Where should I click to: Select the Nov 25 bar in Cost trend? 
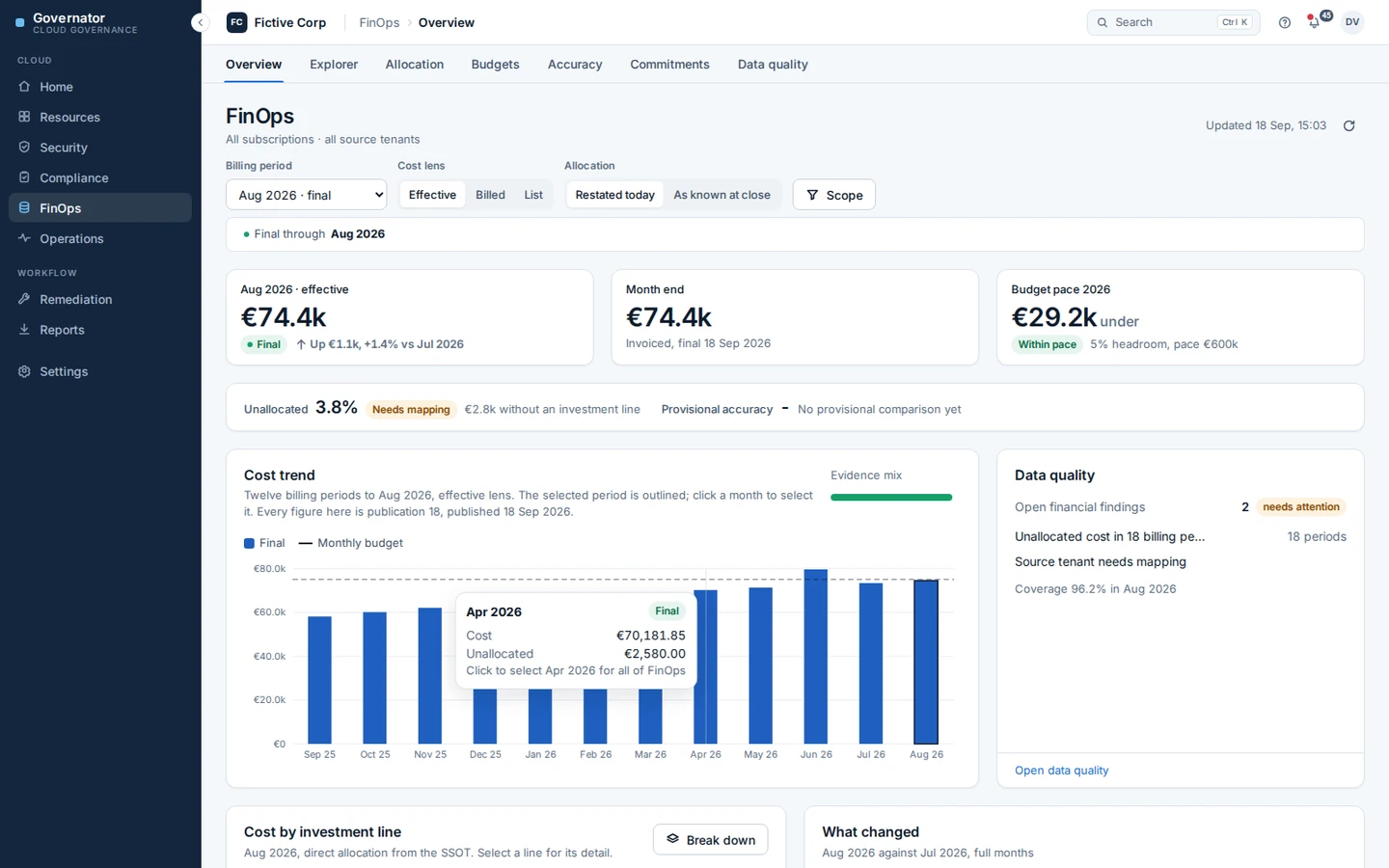pos(430,675)
